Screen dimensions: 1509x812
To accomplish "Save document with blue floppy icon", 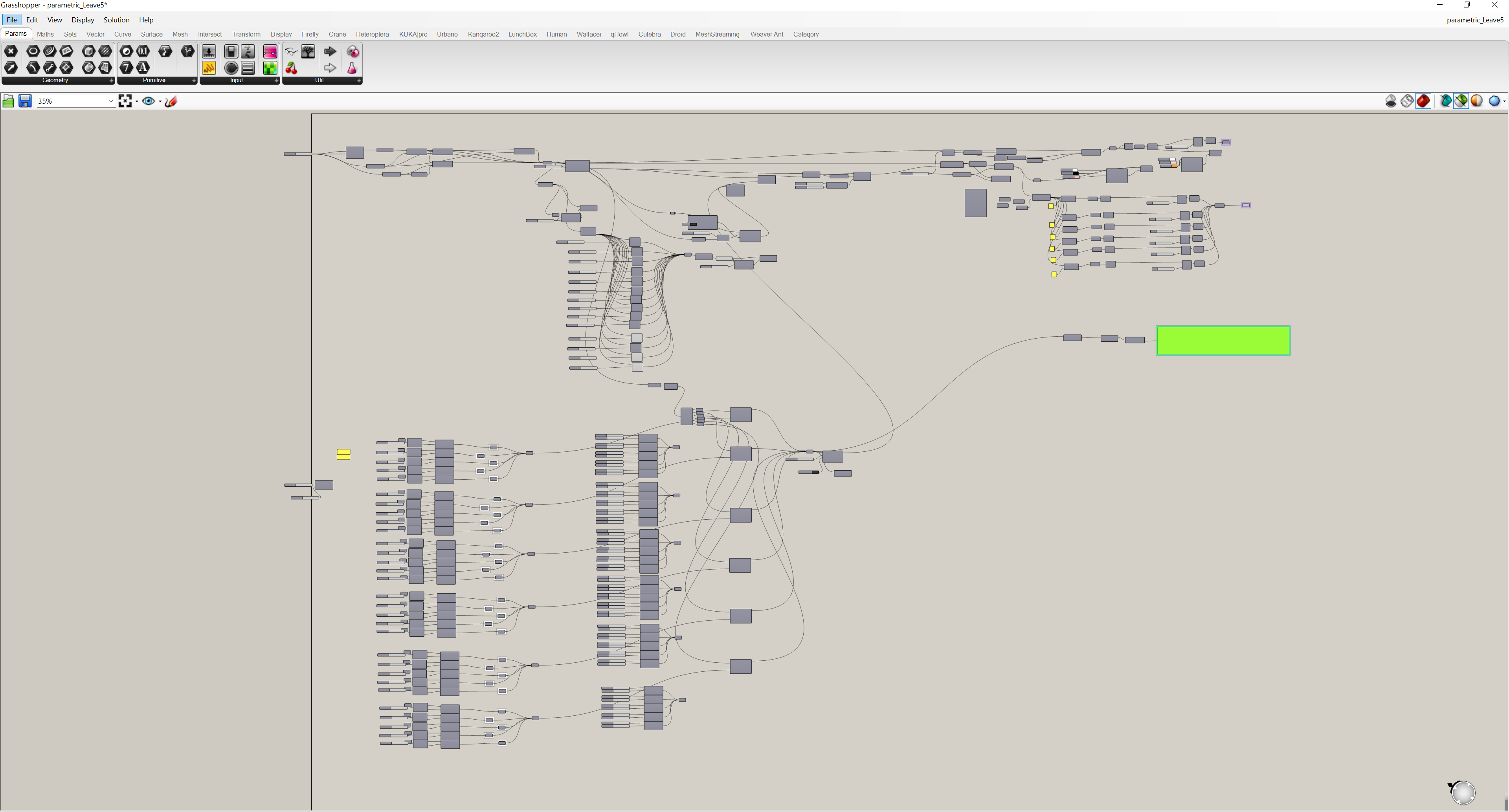I will click(25, 101).
